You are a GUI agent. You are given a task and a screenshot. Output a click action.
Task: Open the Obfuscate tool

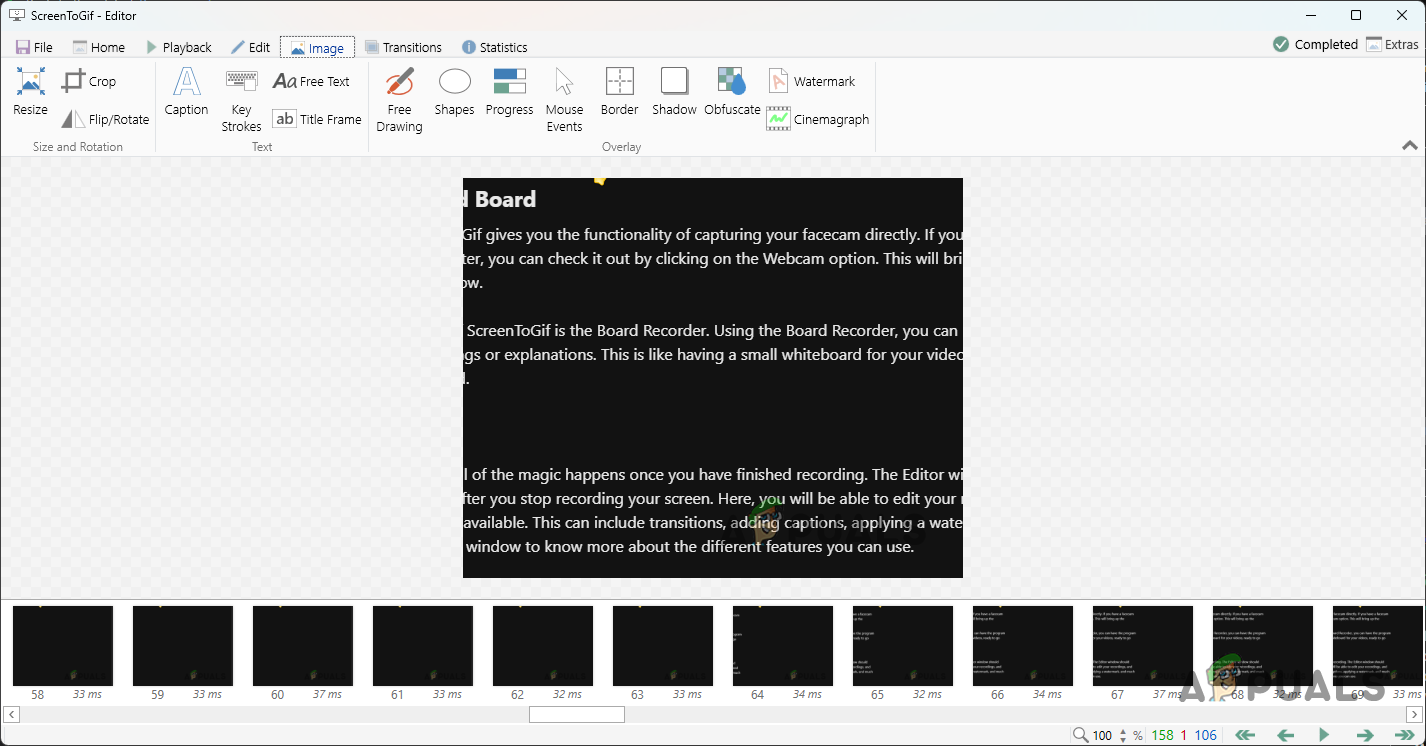click(732, 92)
